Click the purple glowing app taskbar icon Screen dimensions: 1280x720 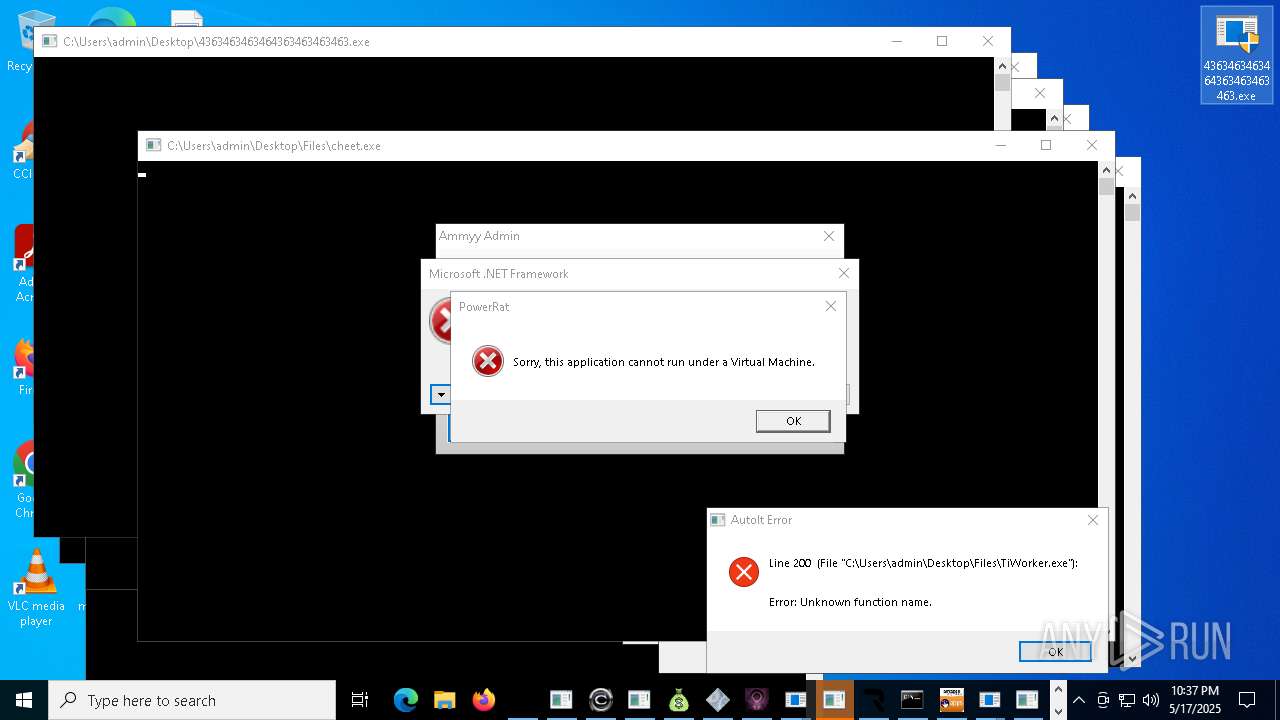(756, 700)
